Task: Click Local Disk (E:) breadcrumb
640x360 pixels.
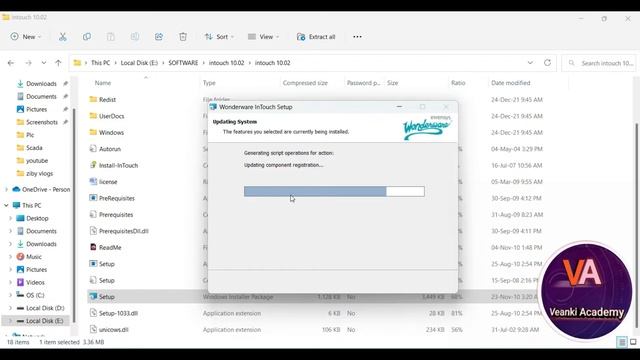Action: click(x=139, y=63)
